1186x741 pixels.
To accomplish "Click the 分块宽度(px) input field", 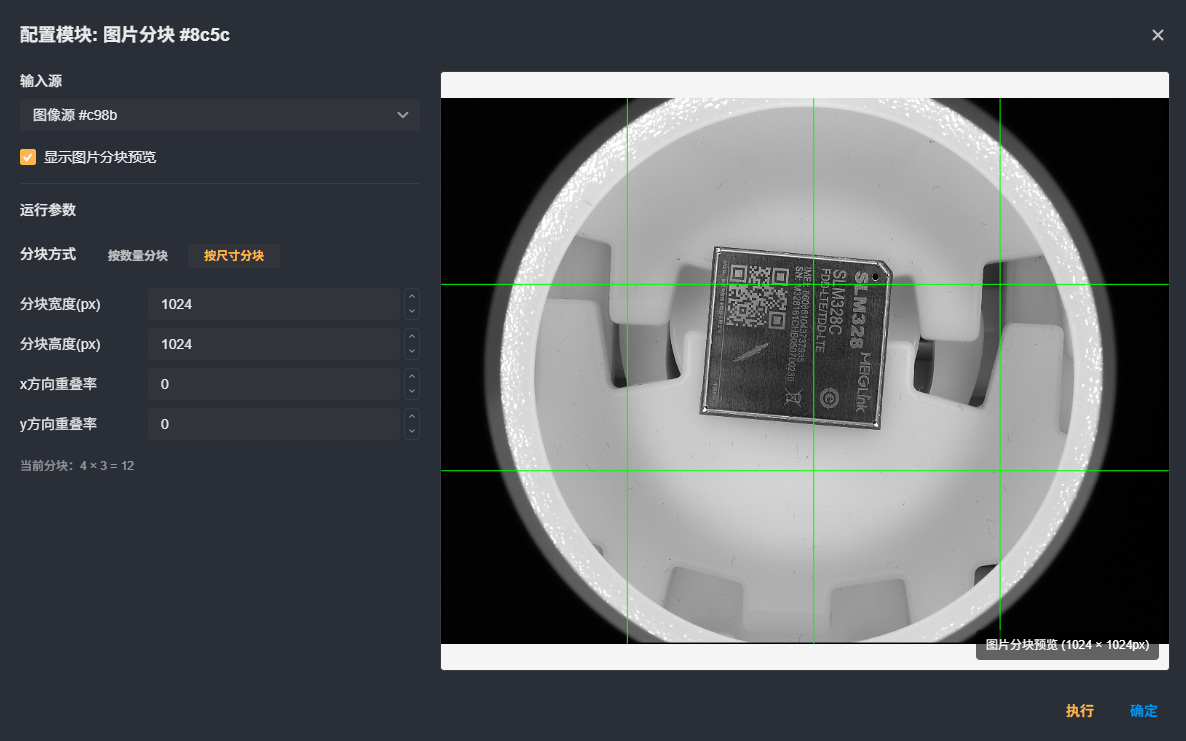I will [274, 304].
